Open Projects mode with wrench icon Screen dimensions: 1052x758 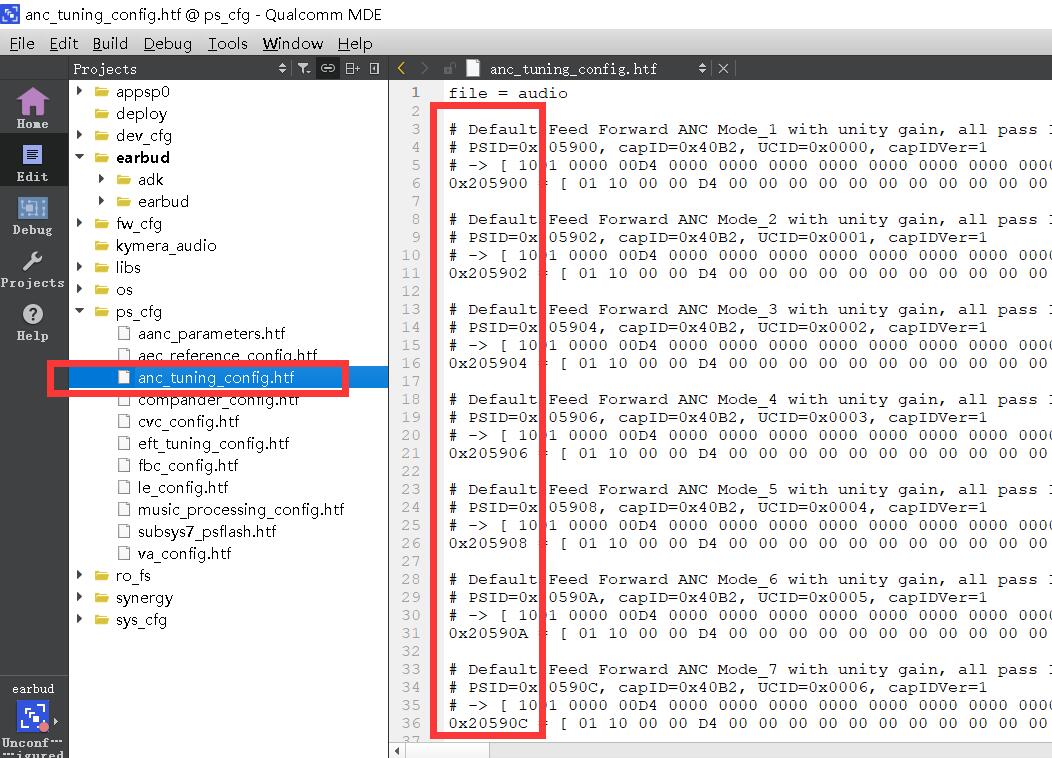point(32,268)
